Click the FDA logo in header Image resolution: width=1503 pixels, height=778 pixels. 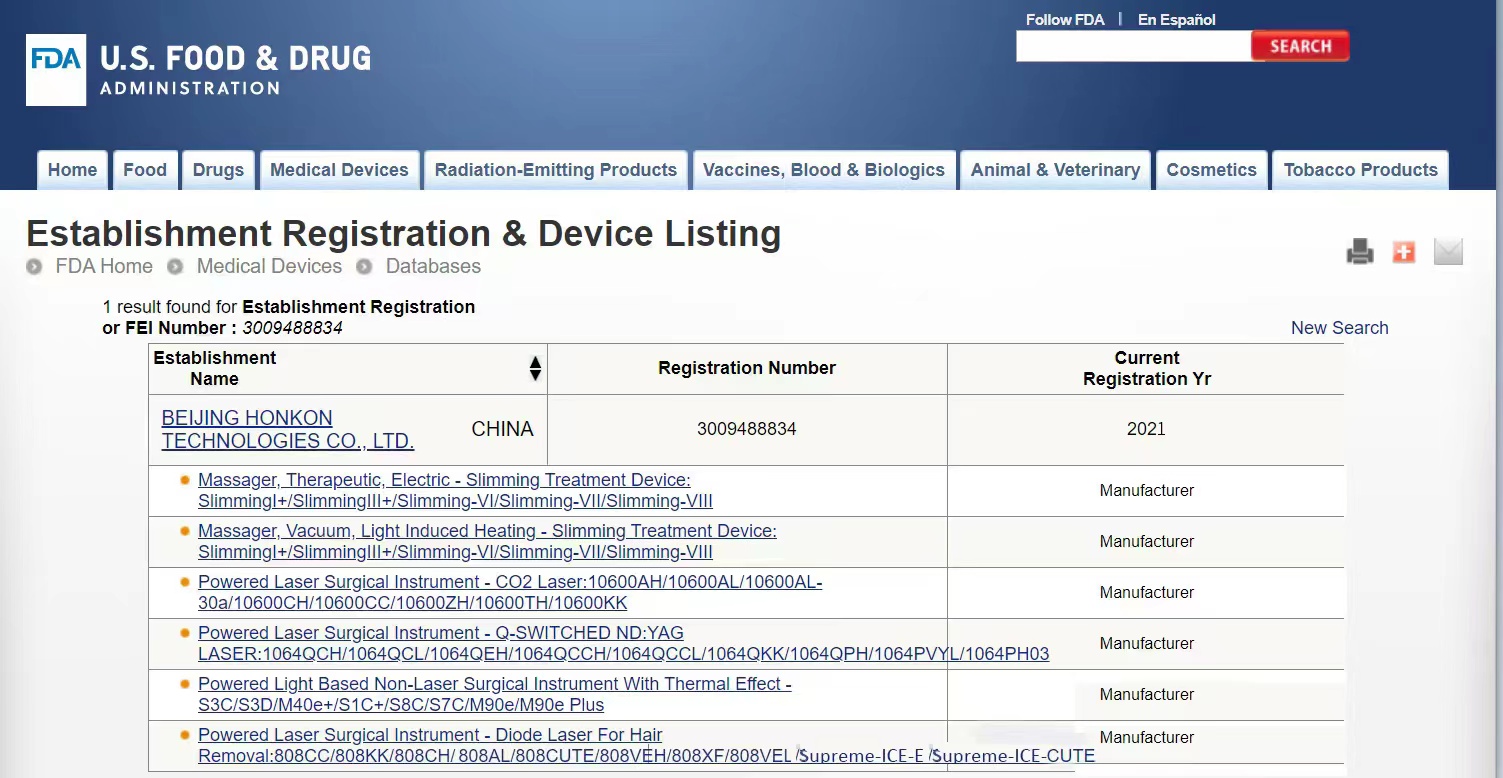pyautogui.click(x=56, y=70)
